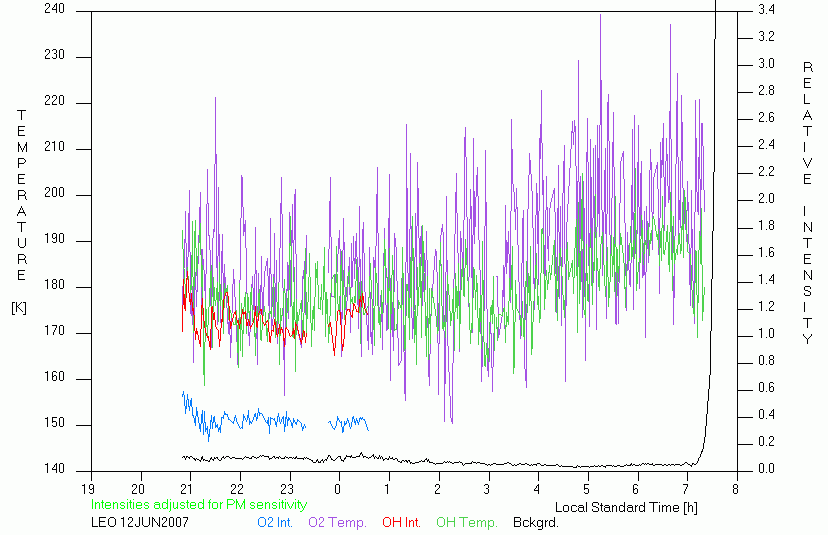The height and width of the screenshot is (535, 828).
Task: Click 'Intensities adjusted for PM sensitivity' note
Action: pos(199,505)
